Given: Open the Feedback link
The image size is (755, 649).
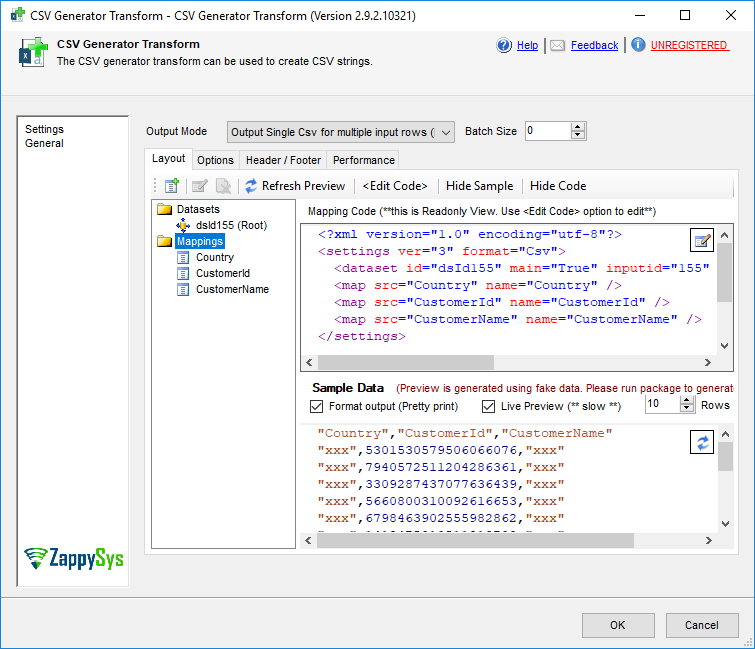Looking at the screenshot, I should pos(594,45).
